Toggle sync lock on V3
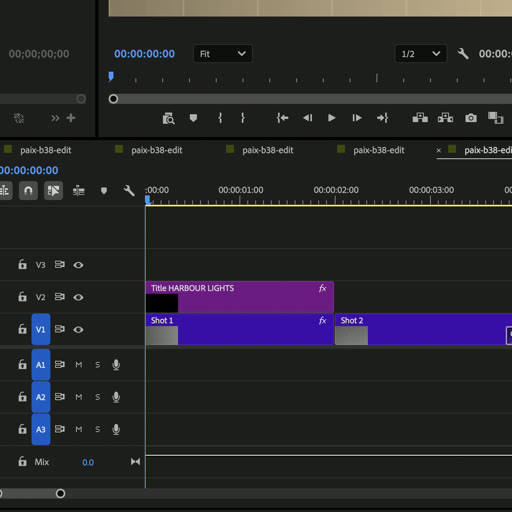 [x=60, y=265]
